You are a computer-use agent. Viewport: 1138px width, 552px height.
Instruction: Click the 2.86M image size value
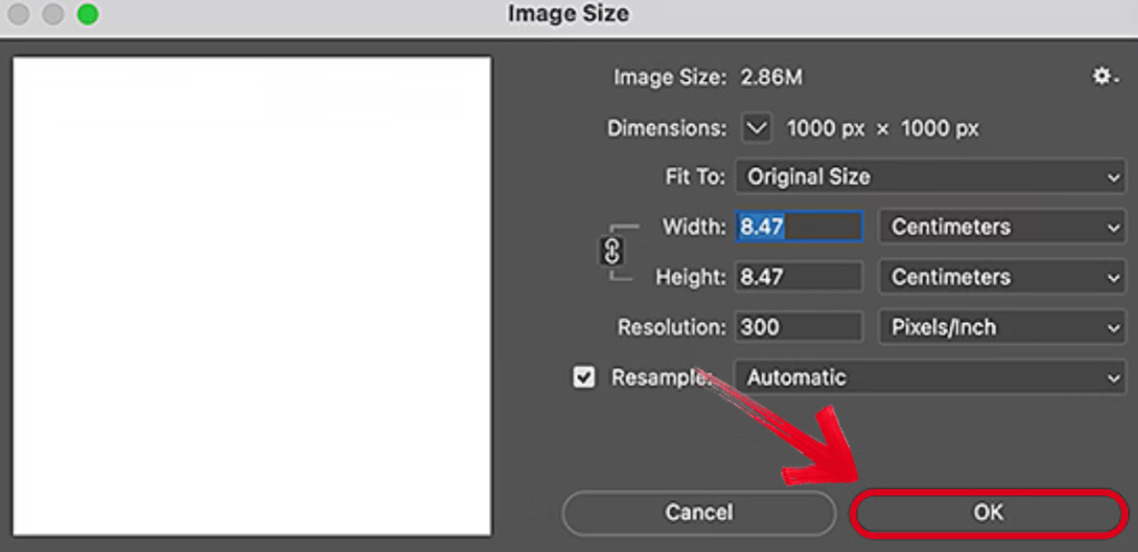(771, 78)
